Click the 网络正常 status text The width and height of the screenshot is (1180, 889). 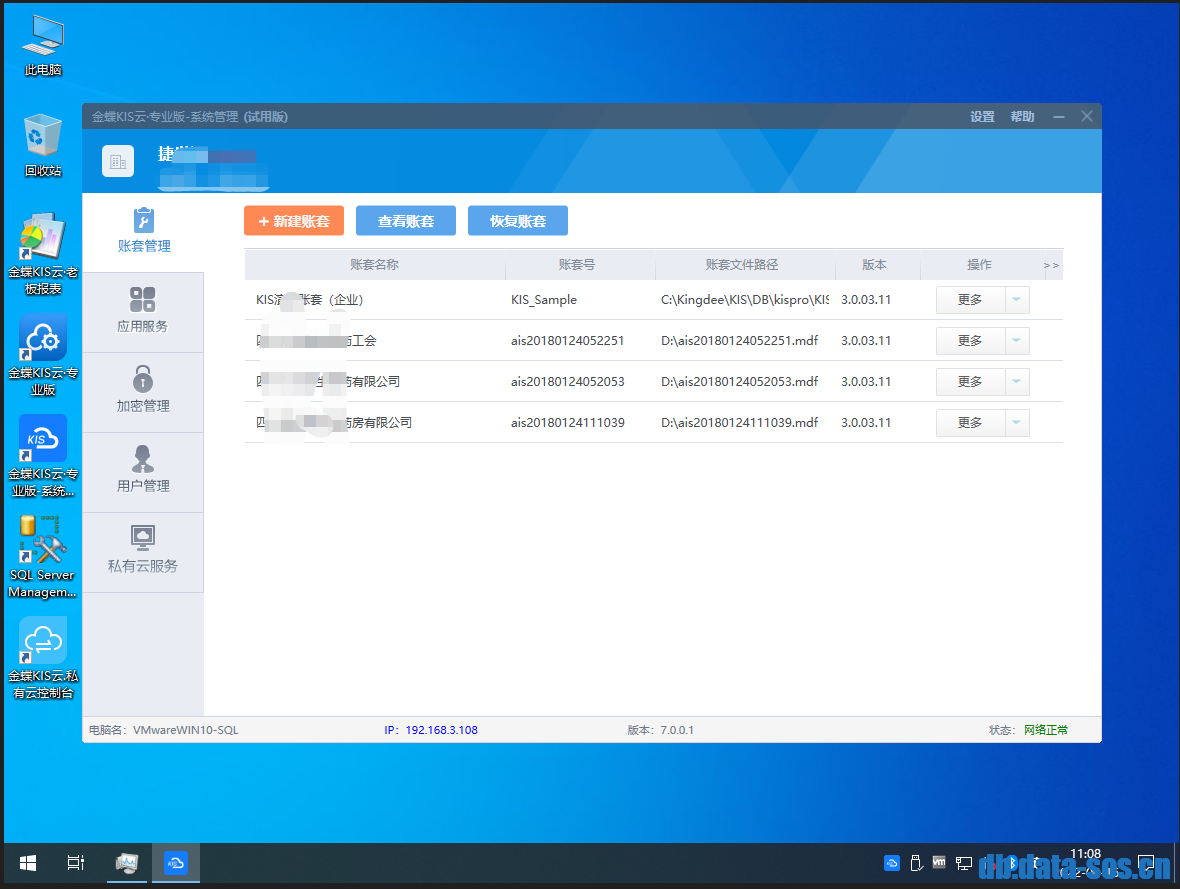[1045, 729]
